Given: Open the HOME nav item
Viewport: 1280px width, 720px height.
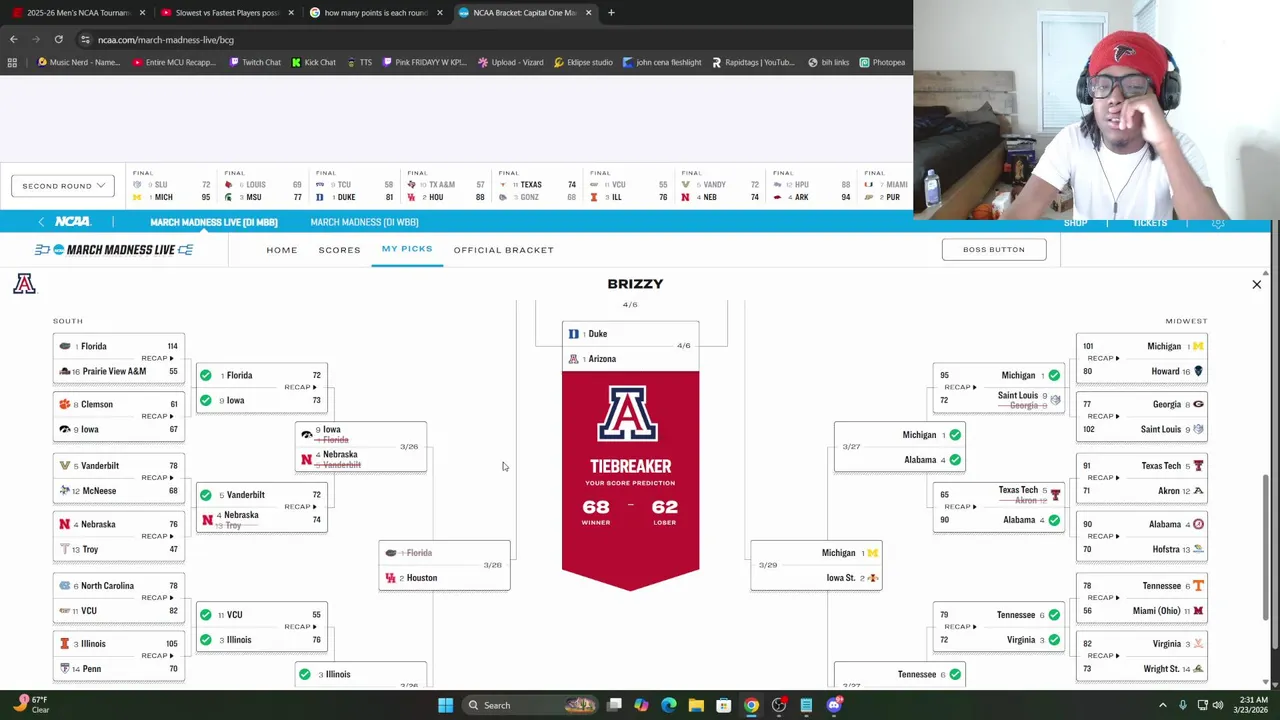Looking at the screenshot, I should tap(281, 250).
